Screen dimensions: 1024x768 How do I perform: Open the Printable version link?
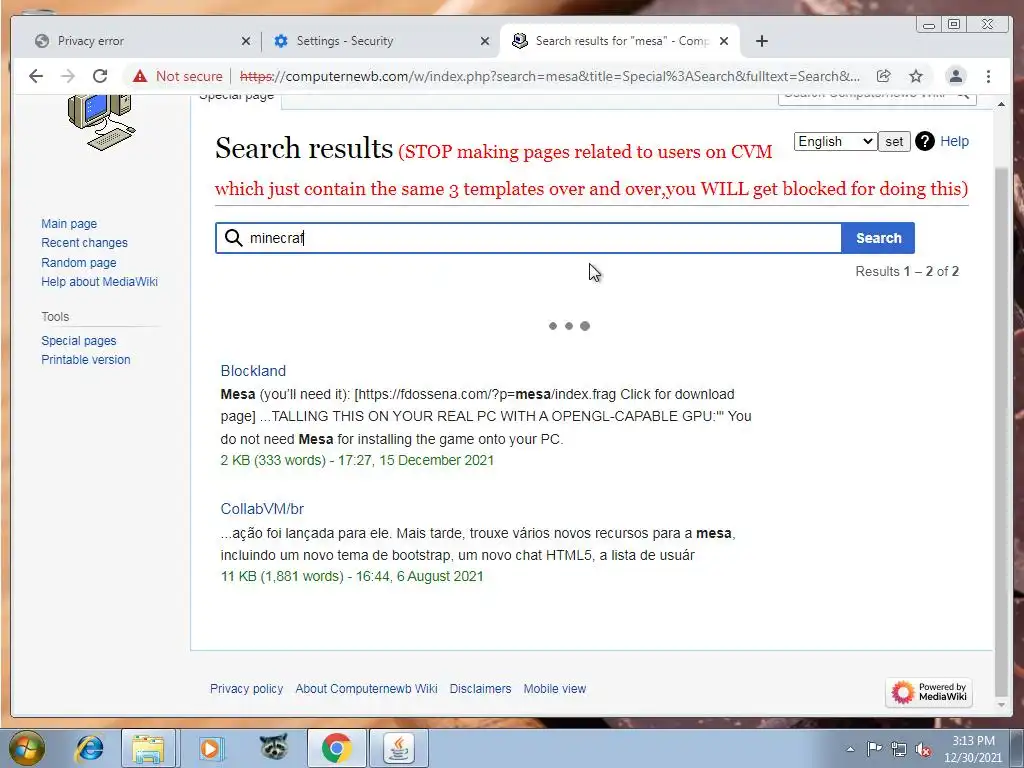tap(86, 360)
